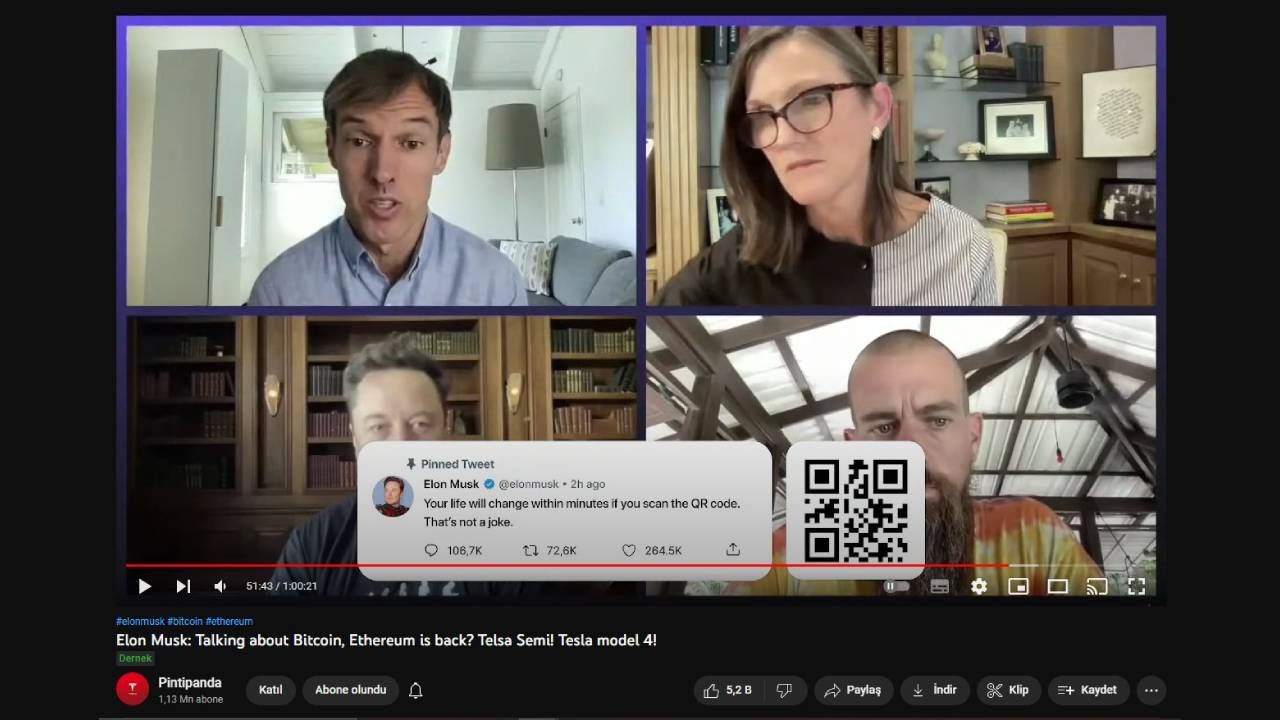Open notification bell settings
1280x720 pixels.
point(416,690)
